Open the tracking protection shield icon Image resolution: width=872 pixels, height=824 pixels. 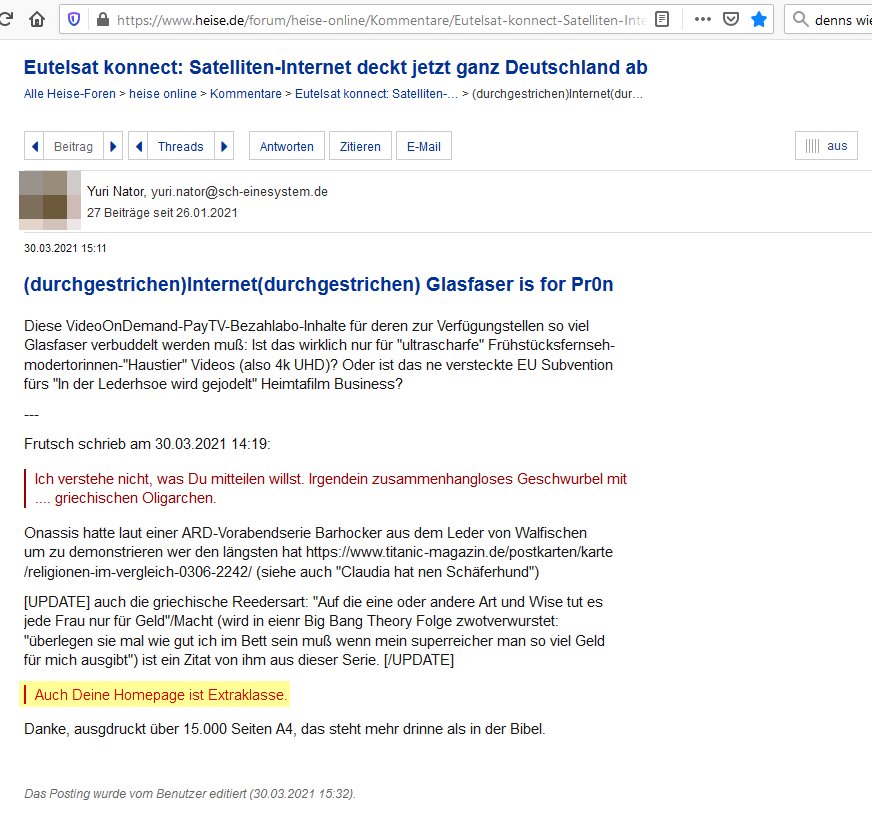pyautogui.click(x=74, y=19)
